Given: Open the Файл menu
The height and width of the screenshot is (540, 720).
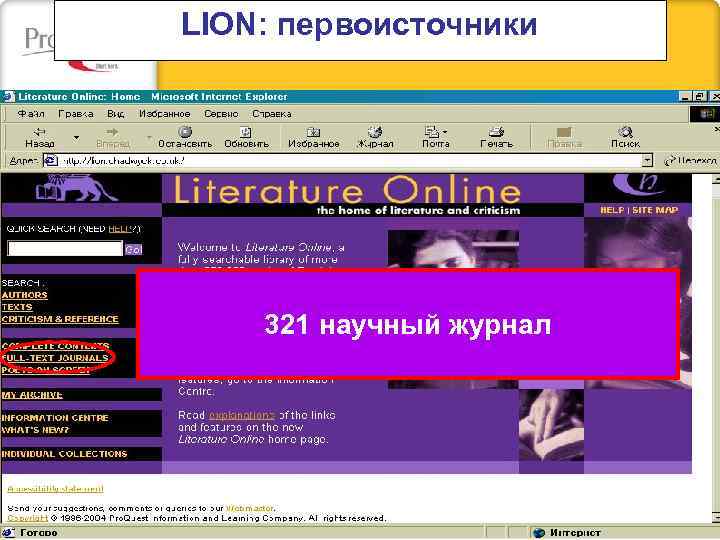Looking at the screenshot, I should pos(31,113).
